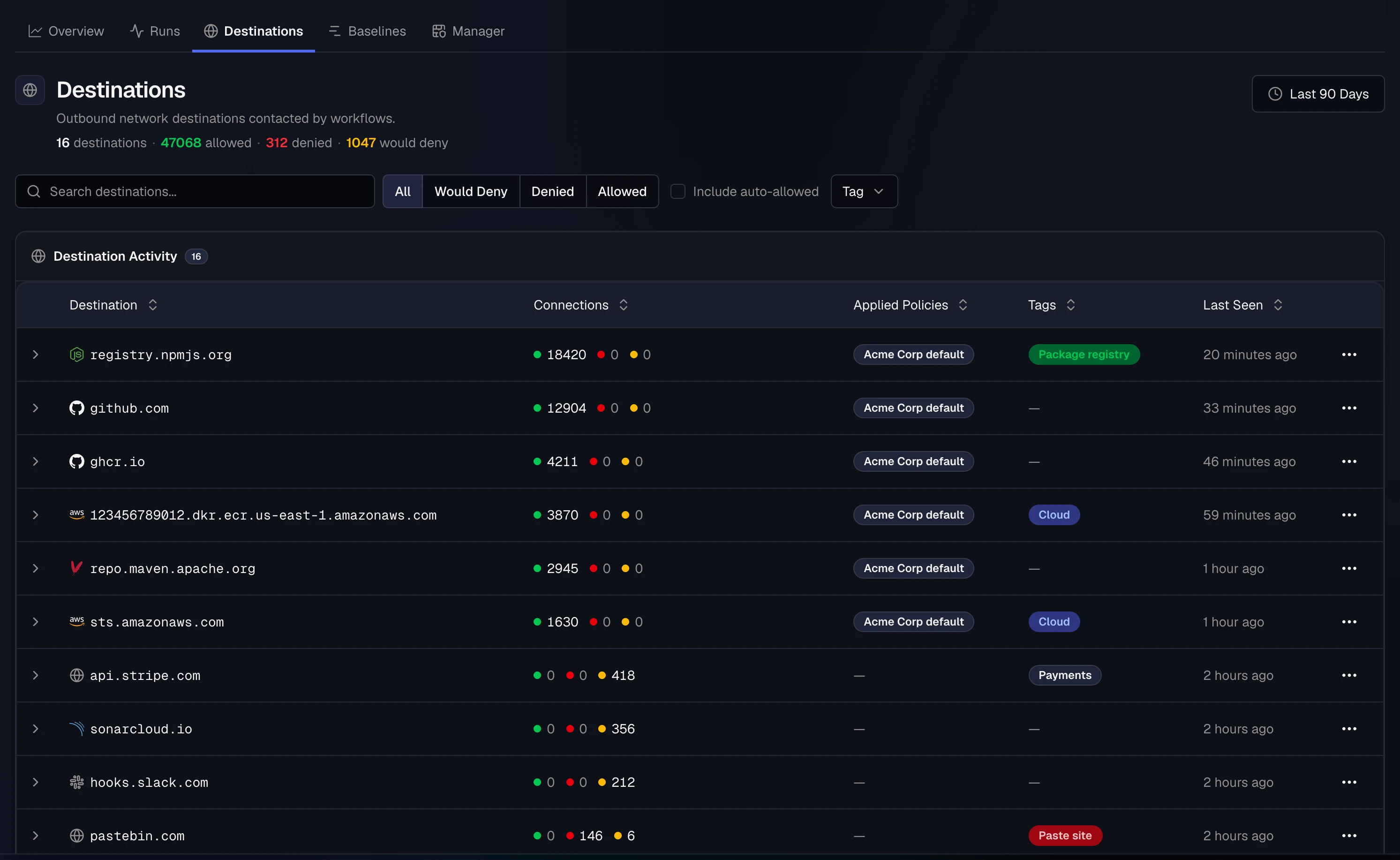The image size is (1400, 860).
Task: Expand the hooks.slack.com row
Action: tap(35, 782)
